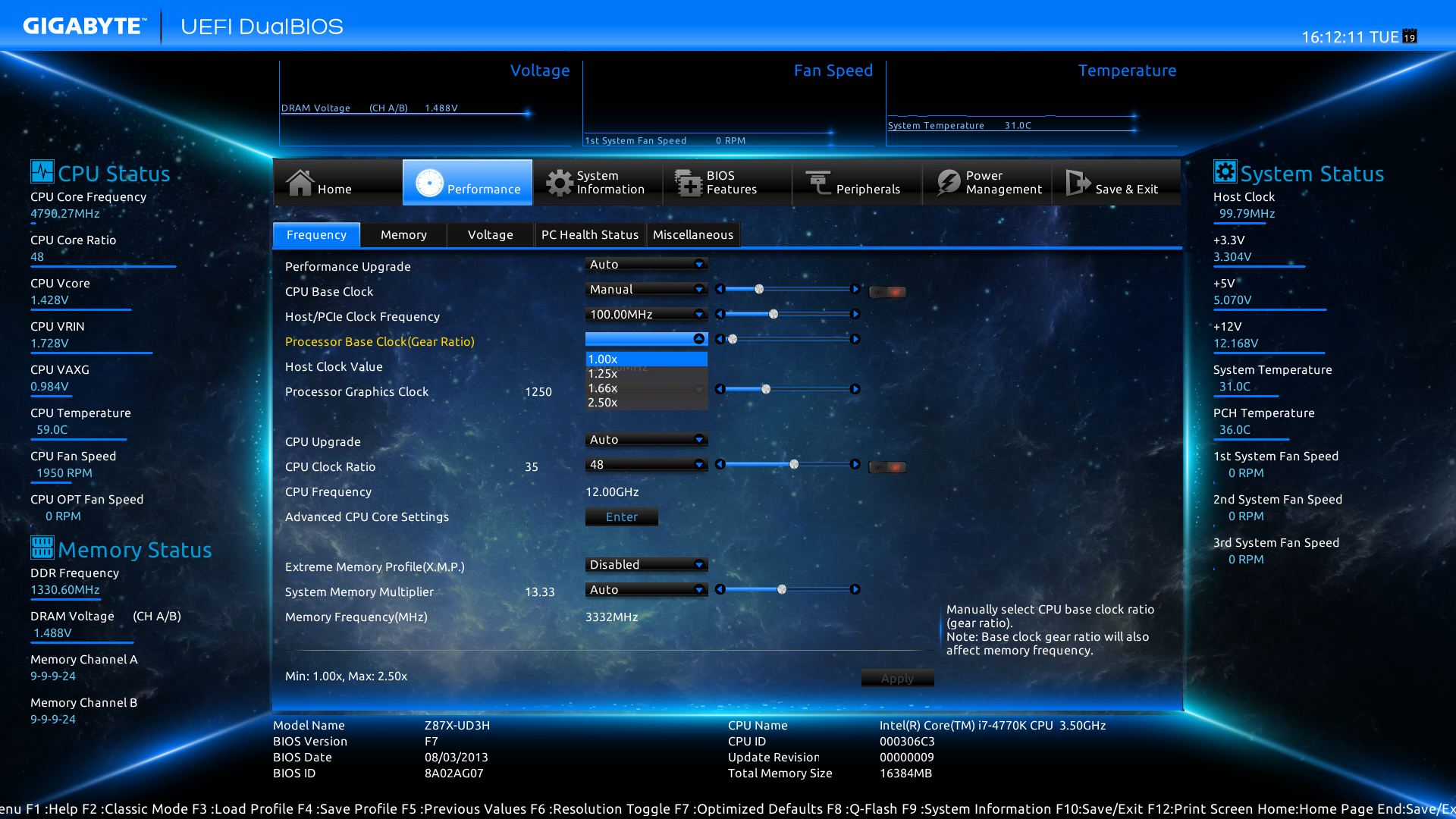Expand the Performance Upgrade dropdown
Image resolution: width=1456 pixels, height=819 pixels.
point(646,264)
